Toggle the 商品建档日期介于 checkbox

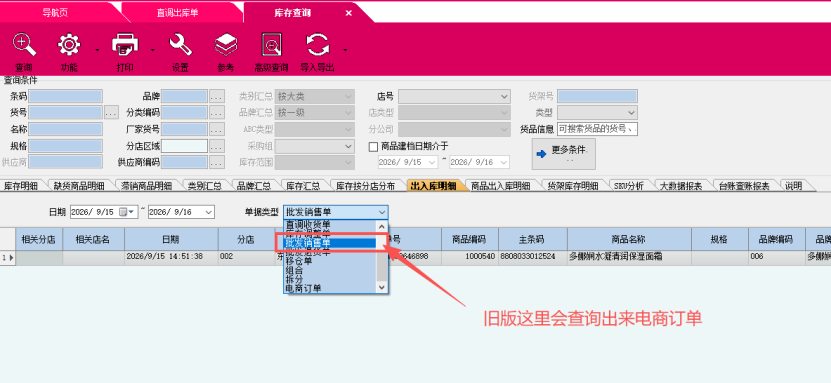click(373, 147)
